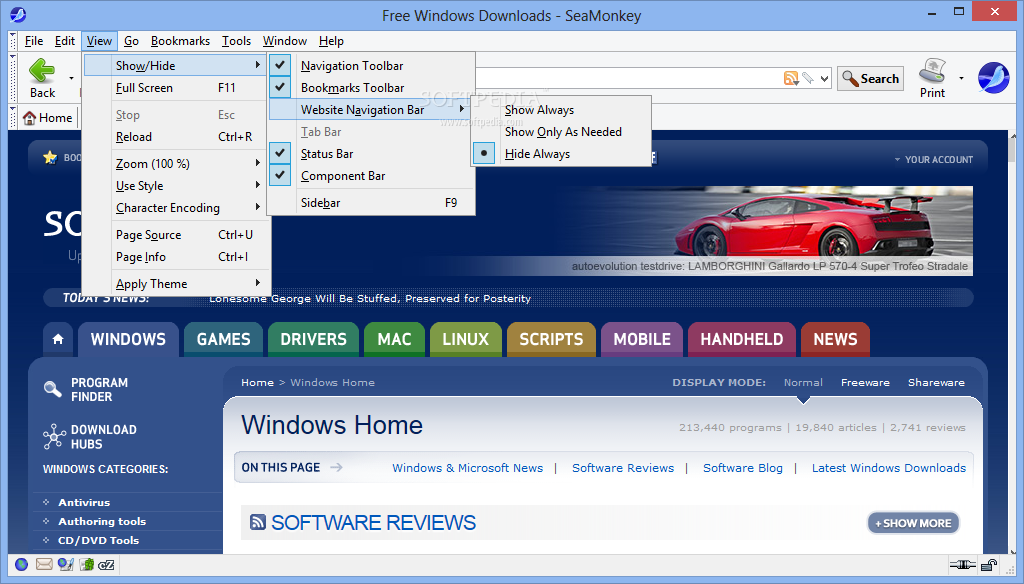This screenshot has height=584, width=1024.
Task: Click the Search button
Action: [x=871, y=78]
